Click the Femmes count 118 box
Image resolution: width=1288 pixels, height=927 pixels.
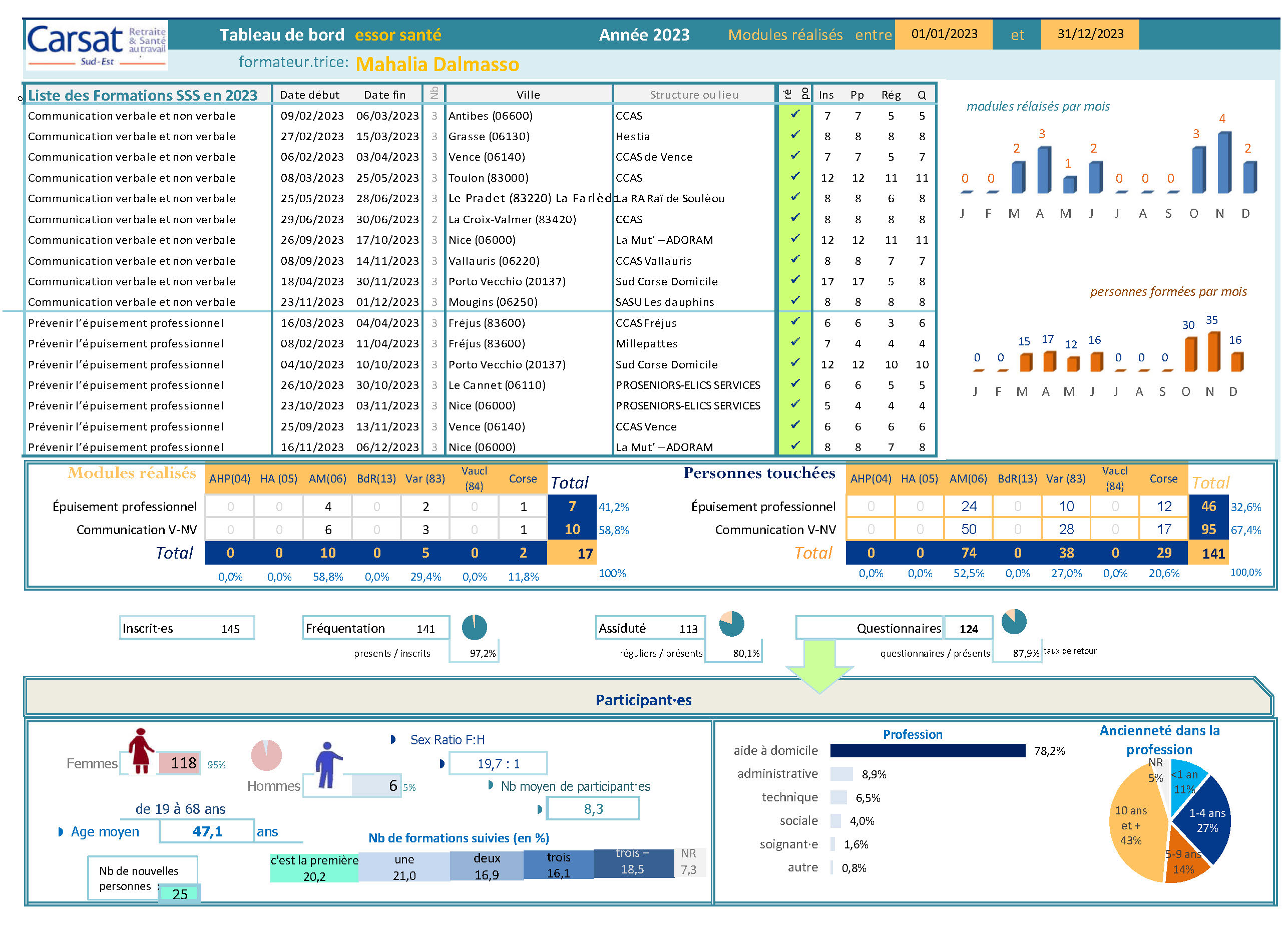179,762
